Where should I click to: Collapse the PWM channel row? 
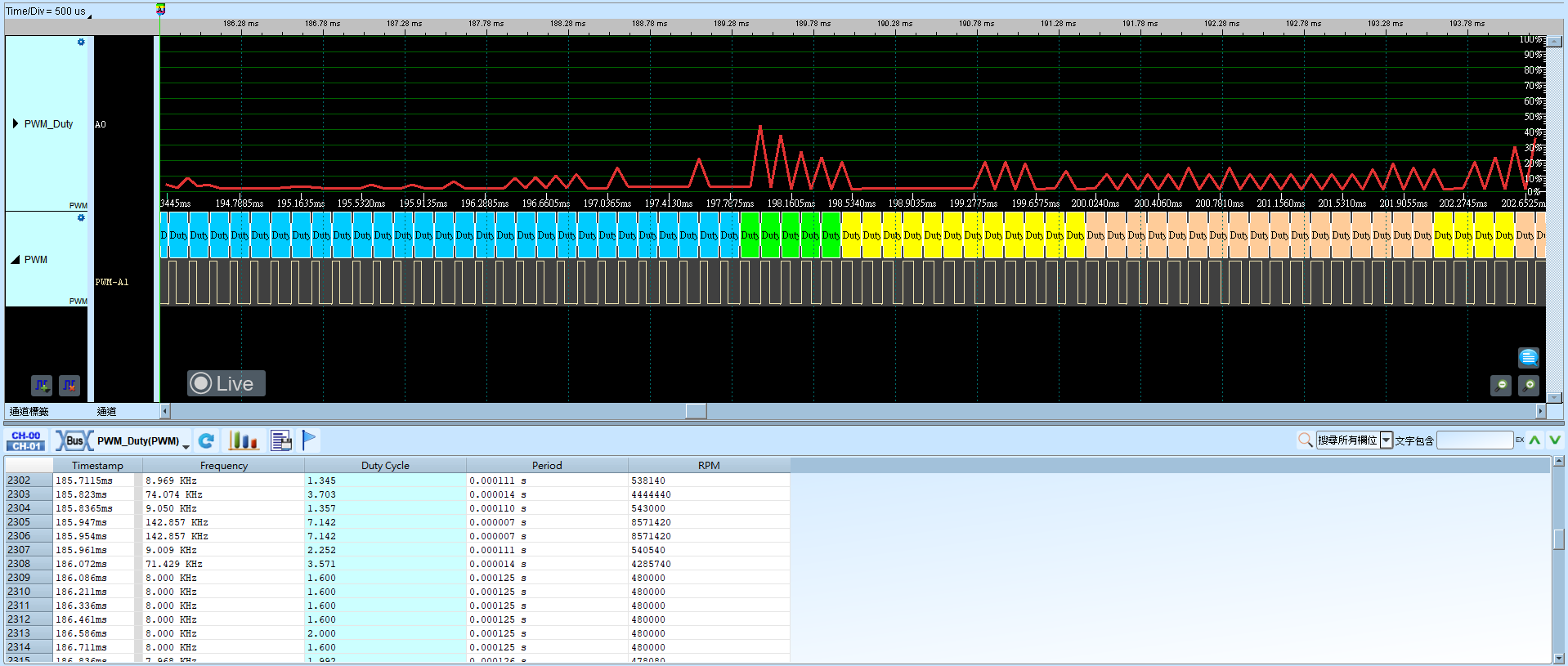click(x=16, y=260)
